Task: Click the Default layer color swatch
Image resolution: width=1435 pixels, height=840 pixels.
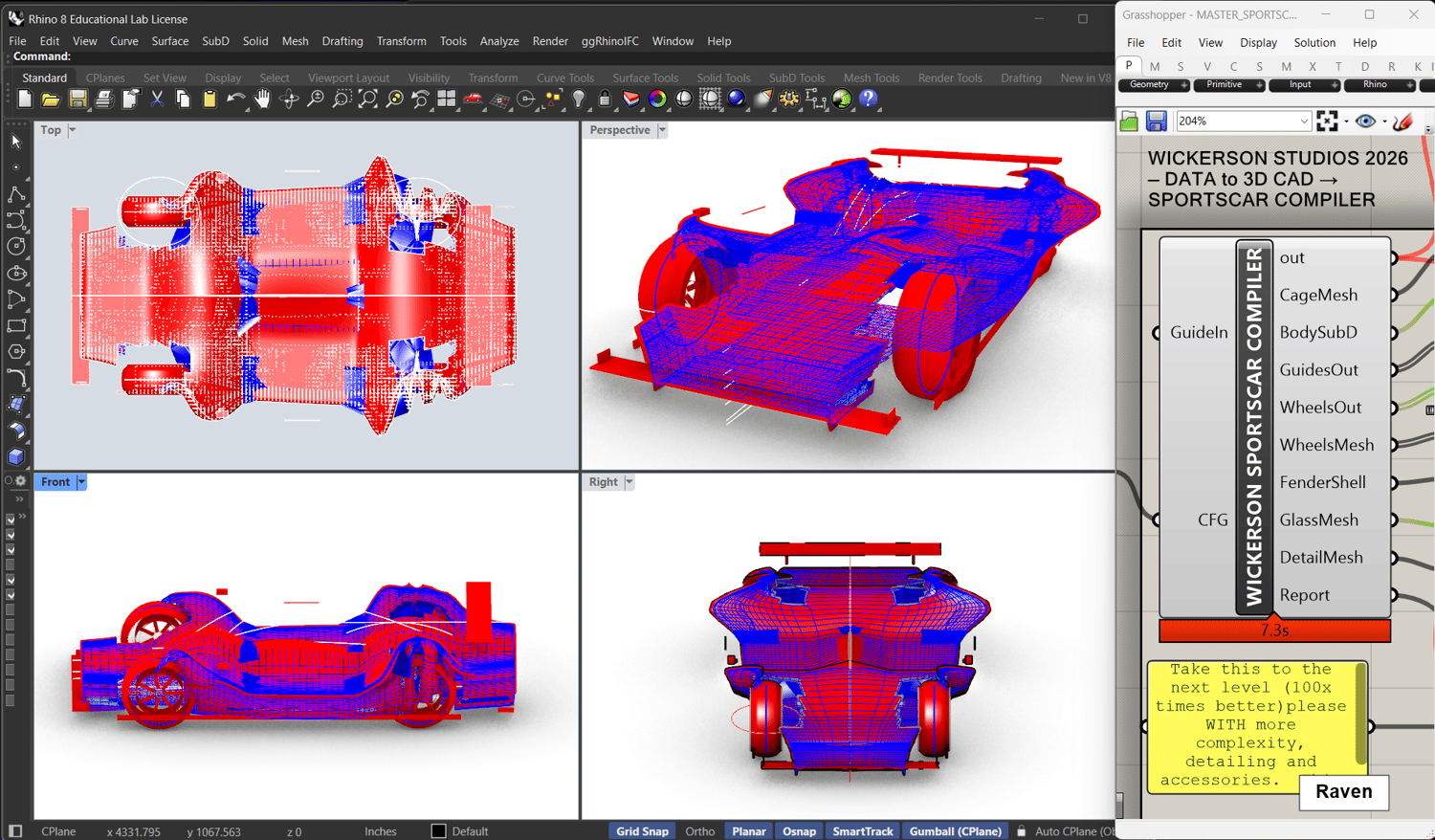Action: (439, 831)
